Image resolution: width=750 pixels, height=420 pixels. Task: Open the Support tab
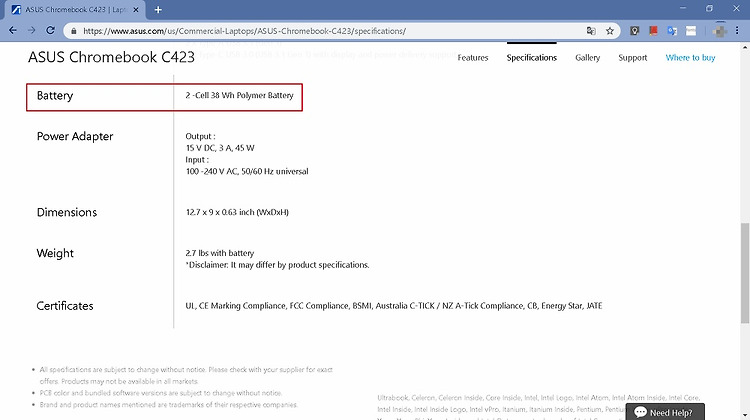coord(632,58)
